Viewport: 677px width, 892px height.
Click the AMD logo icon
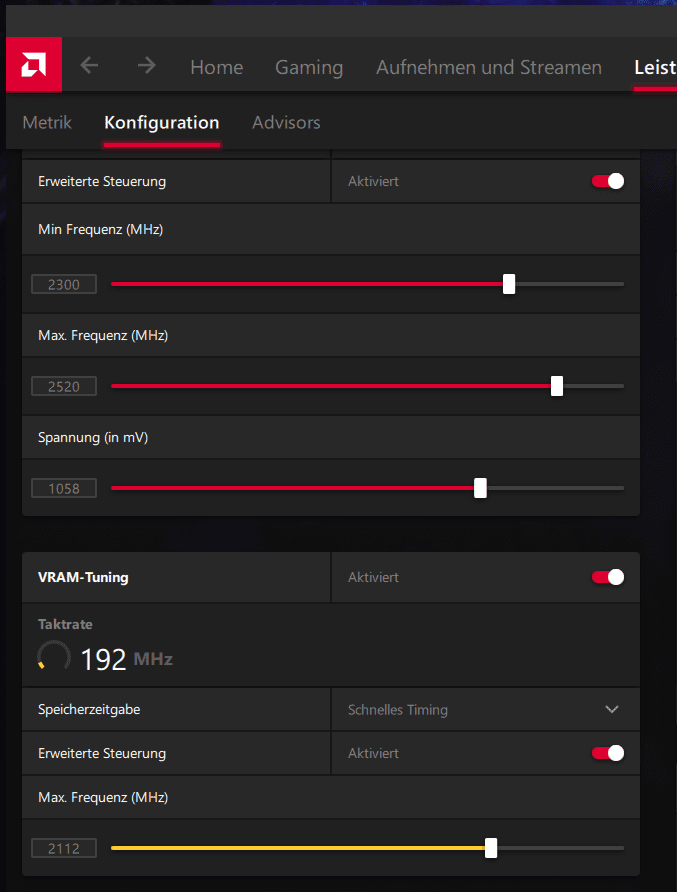tap(33, 65)
